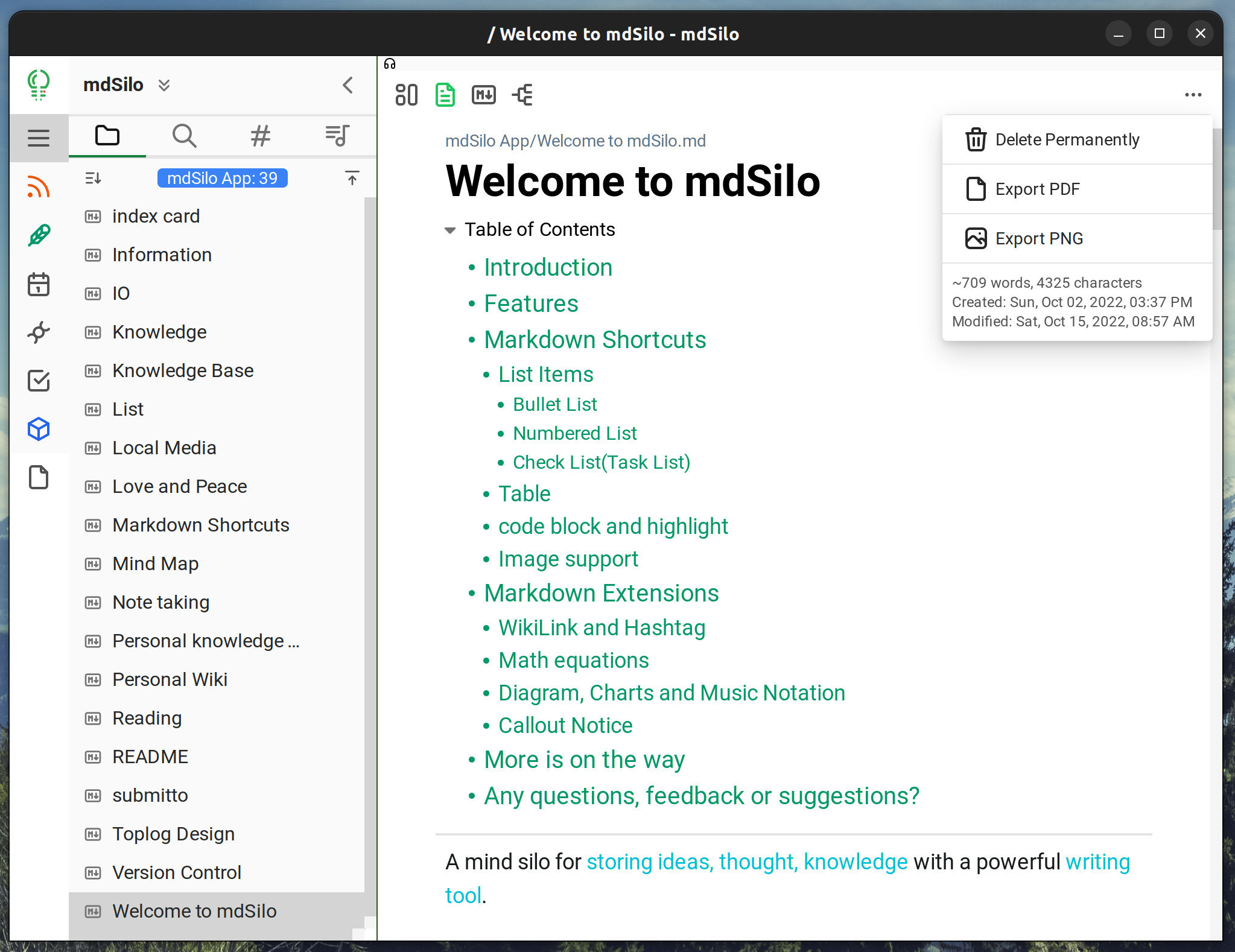Click the headphones icon above the toolbar
The height and width of the screenshot is (952, 1235).
tap(390, 64)
